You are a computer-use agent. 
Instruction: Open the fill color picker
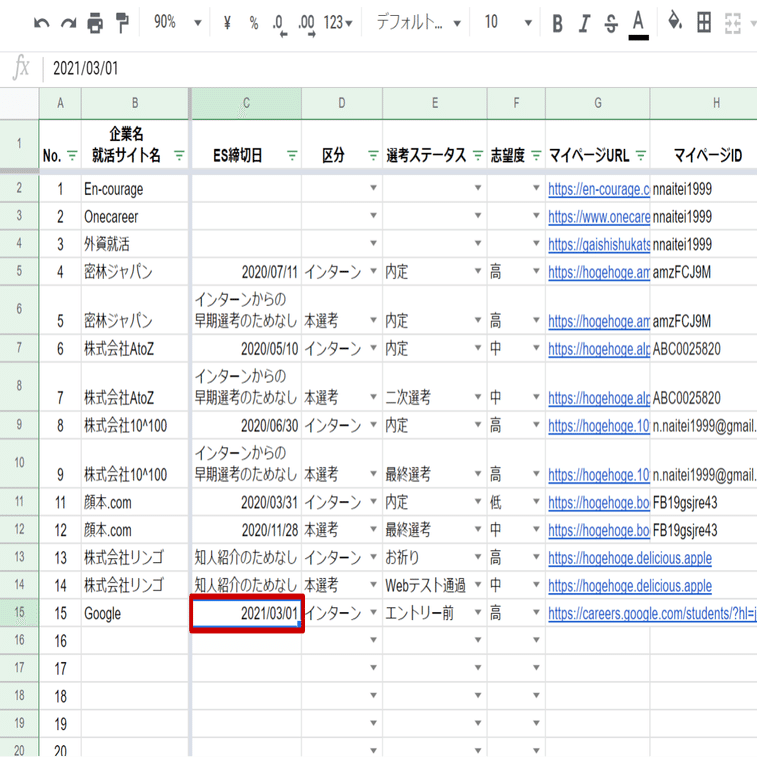pyautogui.click(x=674, y=22)
